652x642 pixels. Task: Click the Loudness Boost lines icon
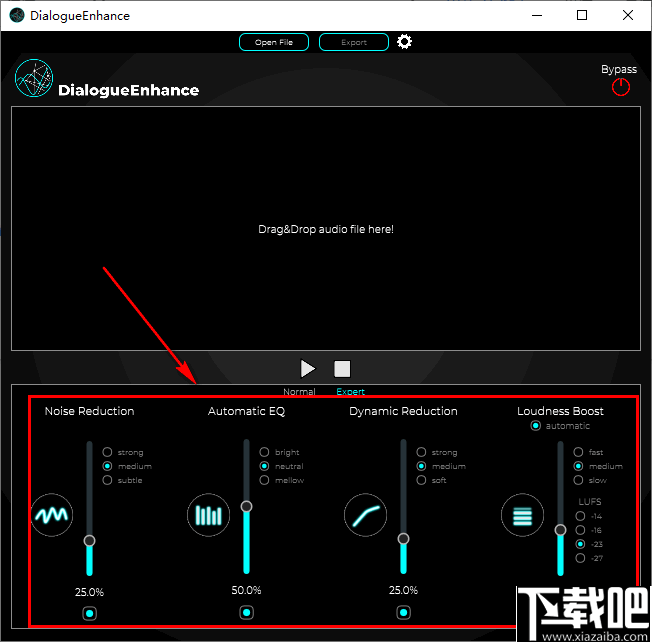point(522,515)
